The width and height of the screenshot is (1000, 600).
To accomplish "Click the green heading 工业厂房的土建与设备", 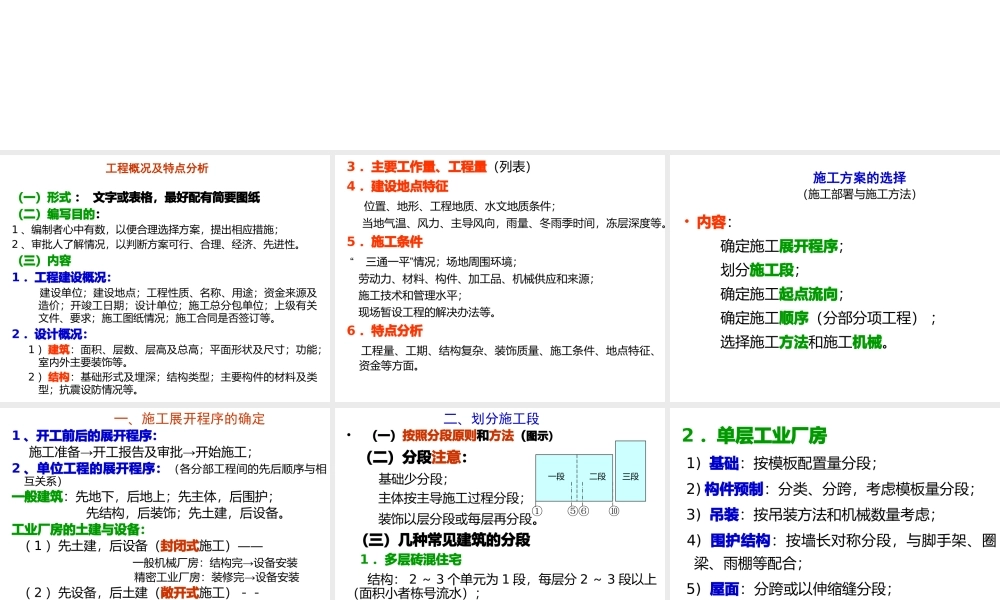I will [78, 529].
